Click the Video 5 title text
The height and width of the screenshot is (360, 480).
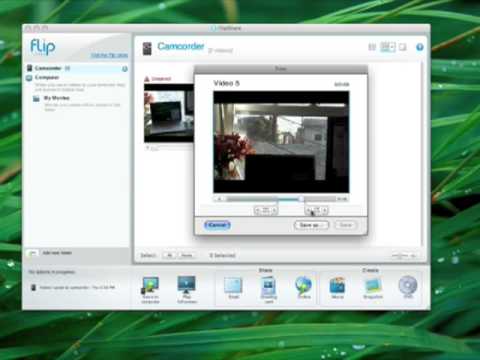[x=226, y=83]
